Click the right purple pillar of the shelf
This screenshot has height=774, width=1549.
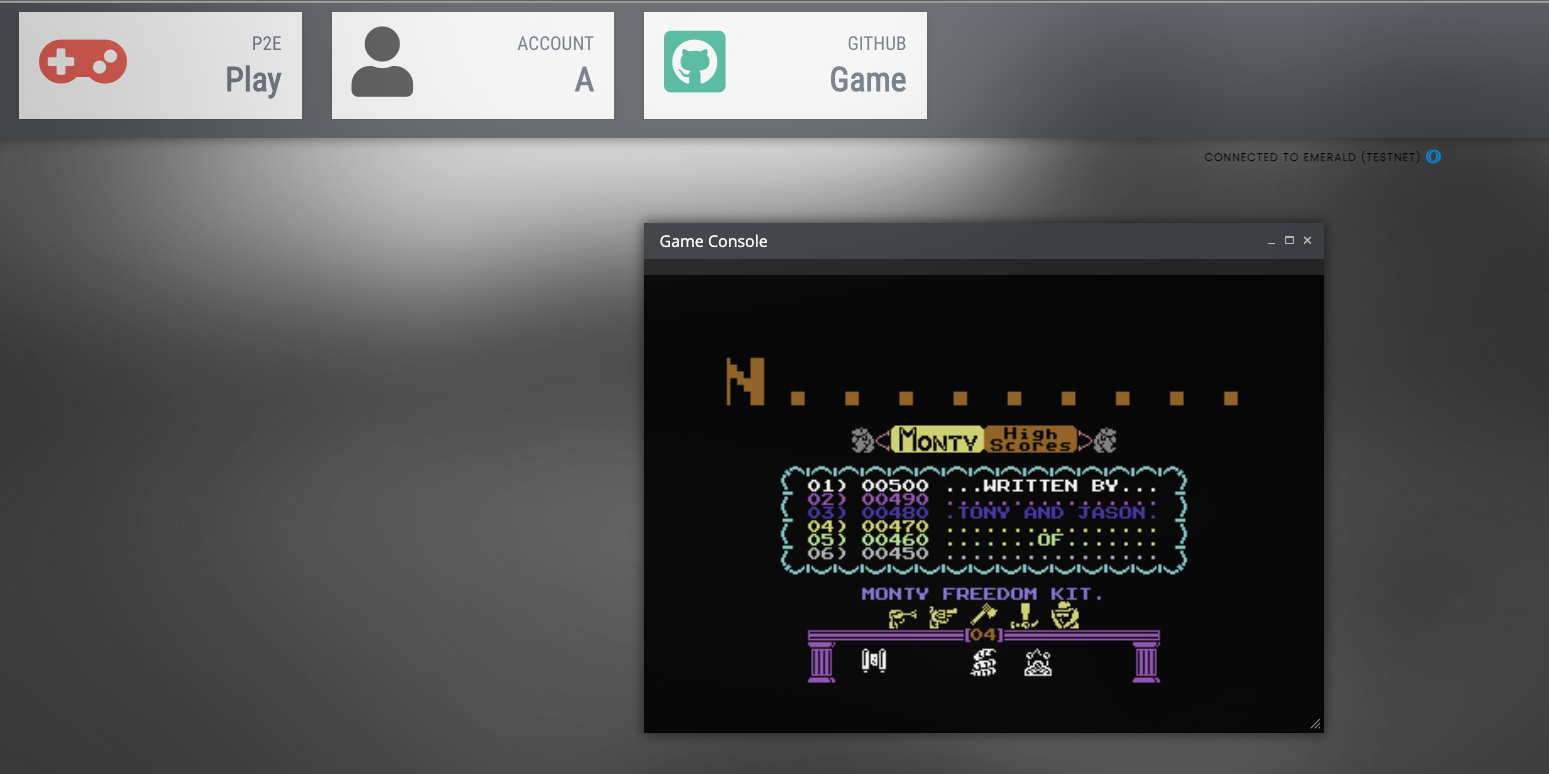pos(1146,662)
